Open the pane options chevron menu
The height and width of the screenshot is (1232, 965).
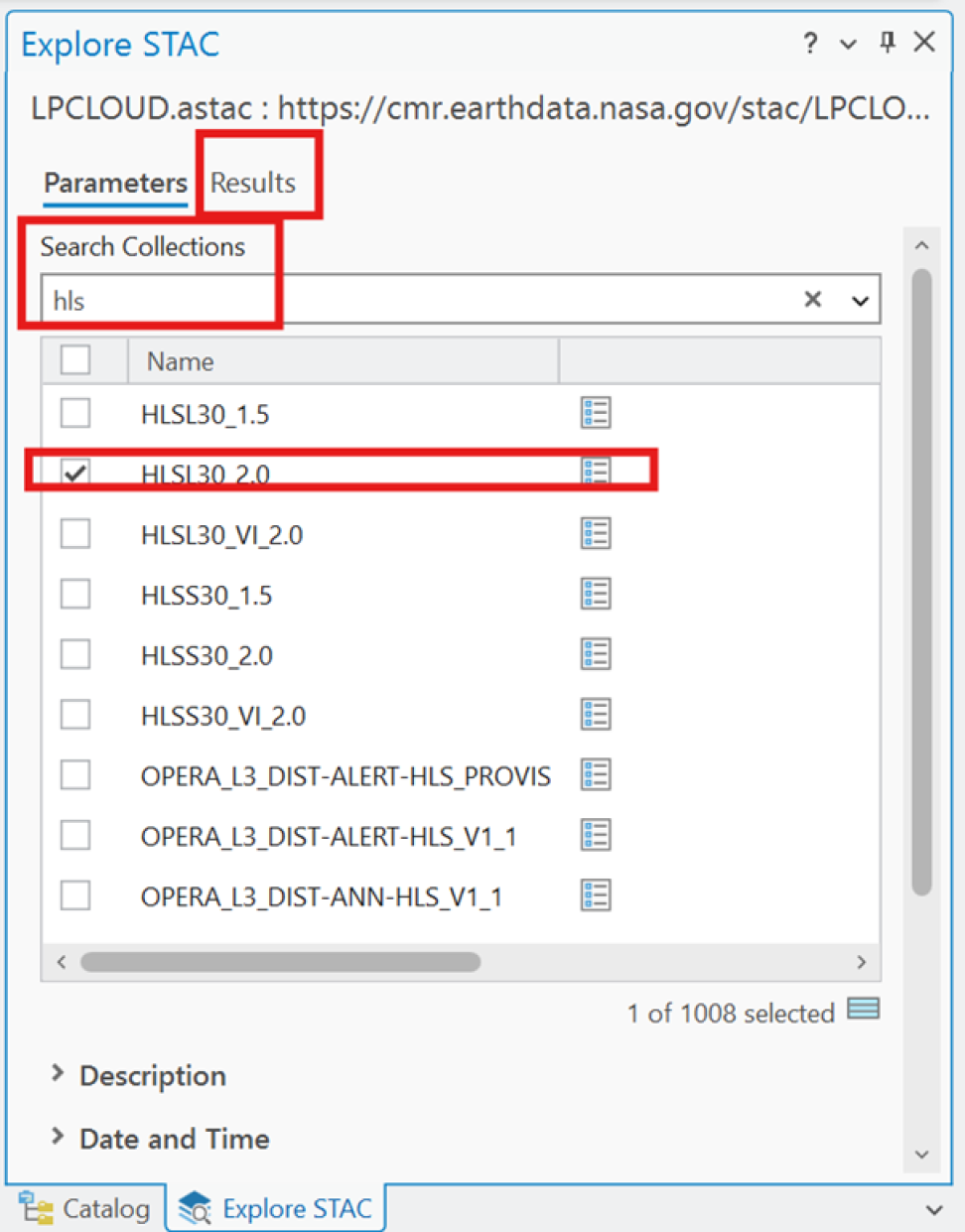coord(848,44)
